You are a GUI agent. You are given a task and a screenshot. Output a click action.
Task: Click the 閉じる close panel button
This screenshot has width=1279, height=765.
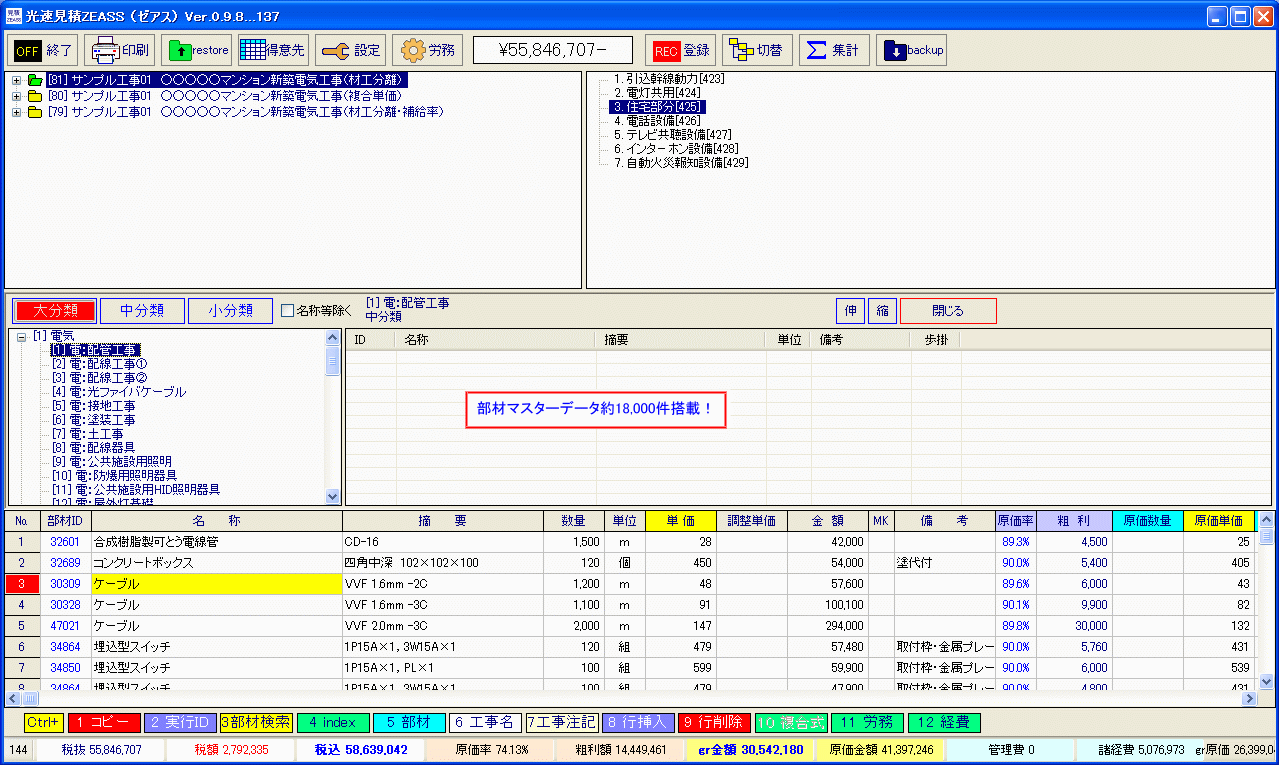coord(948,311)
